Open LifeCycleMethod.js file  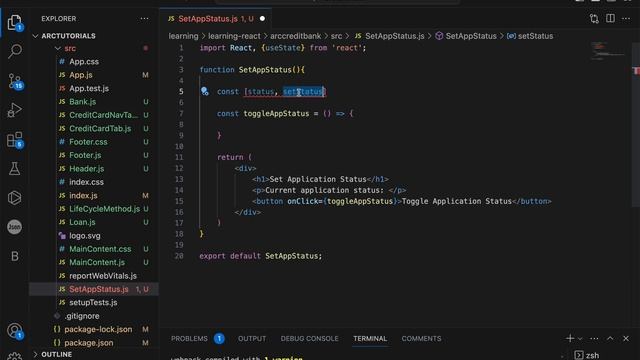[104, 209]
